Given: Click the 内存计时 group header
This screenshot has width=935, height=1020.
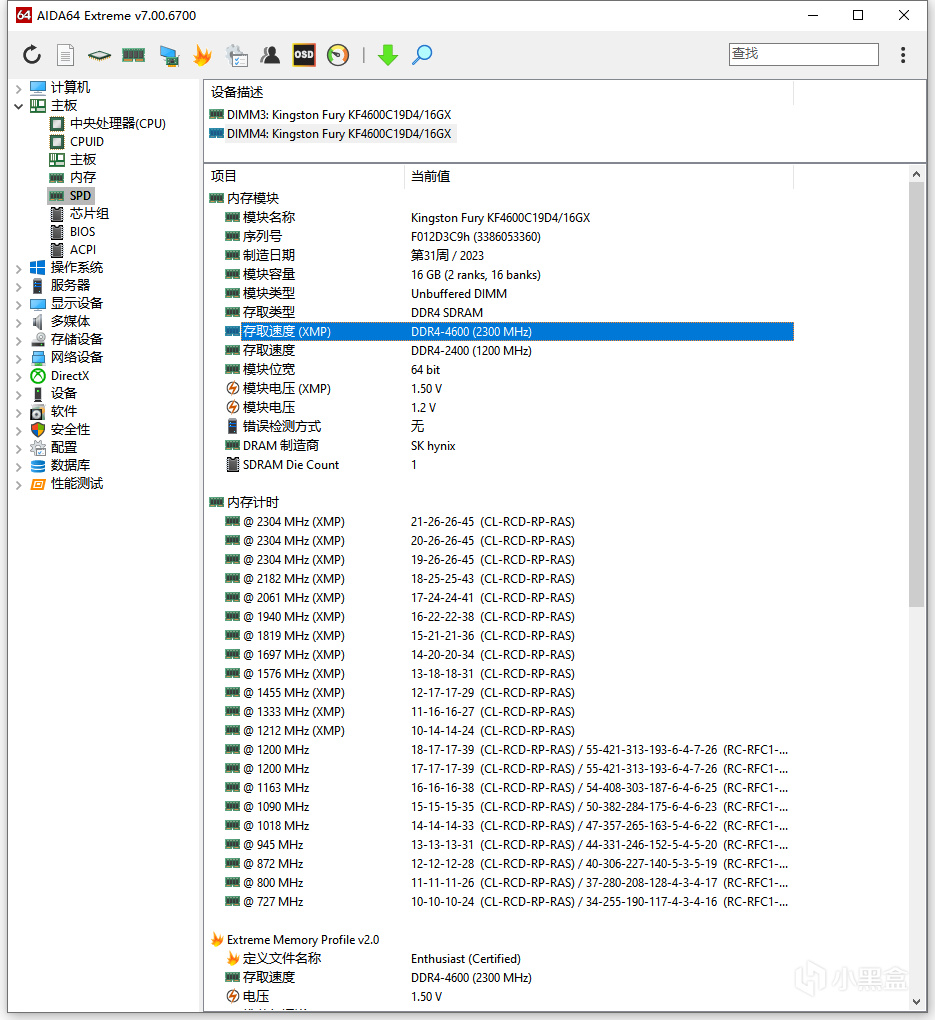Looking at the screenshot, I should tap(244, 503).
